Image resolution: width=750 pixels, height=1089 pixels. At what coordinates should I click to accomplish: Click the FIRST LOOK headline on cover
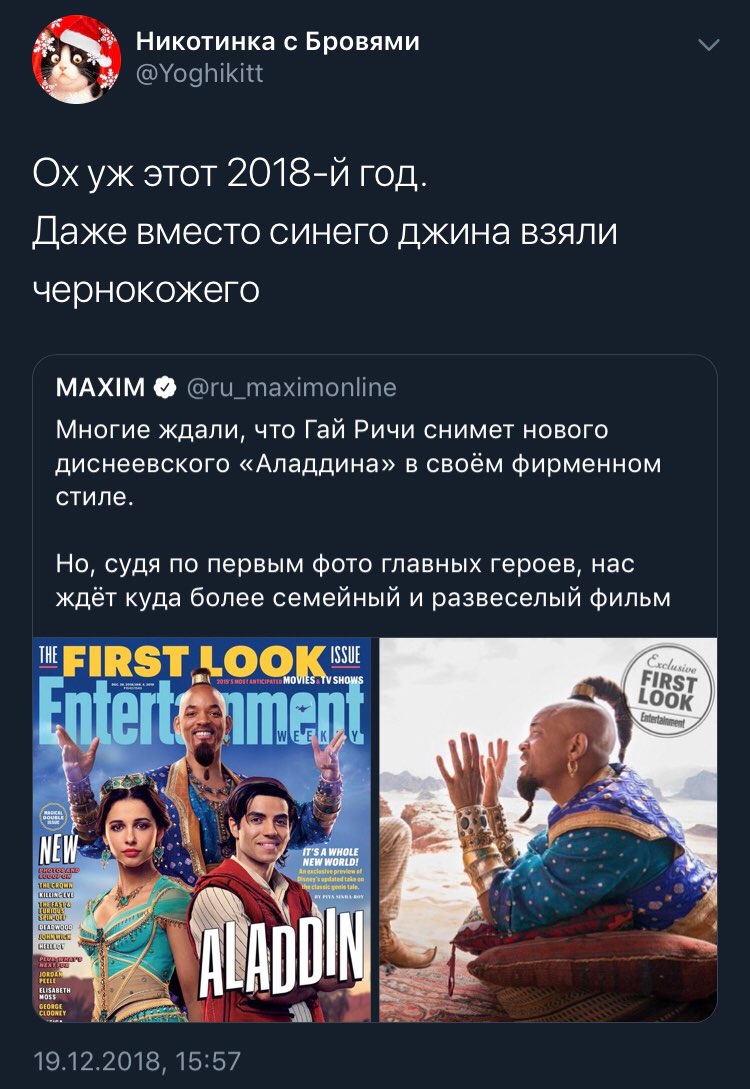194,660
